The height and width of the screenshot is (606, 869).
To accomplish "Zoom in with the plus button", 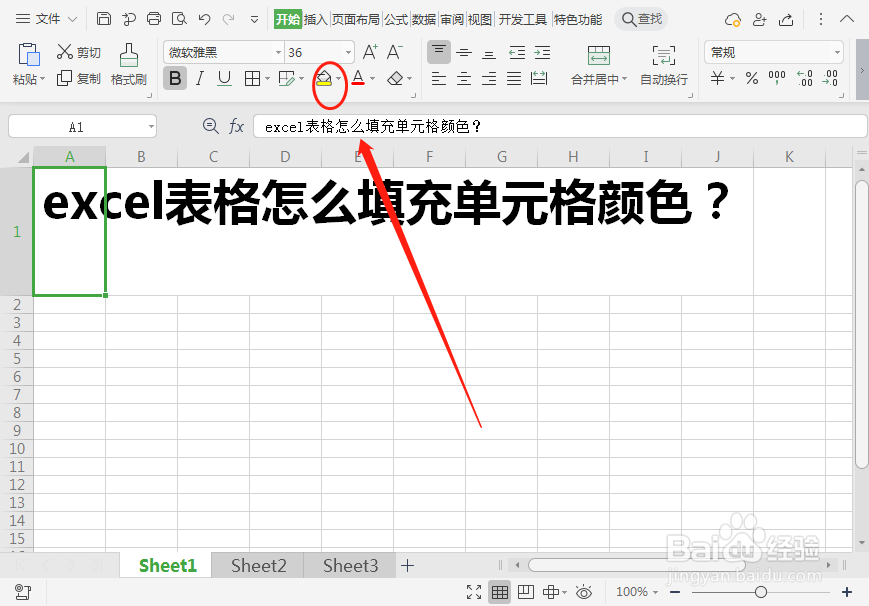I will coord(847,592).
